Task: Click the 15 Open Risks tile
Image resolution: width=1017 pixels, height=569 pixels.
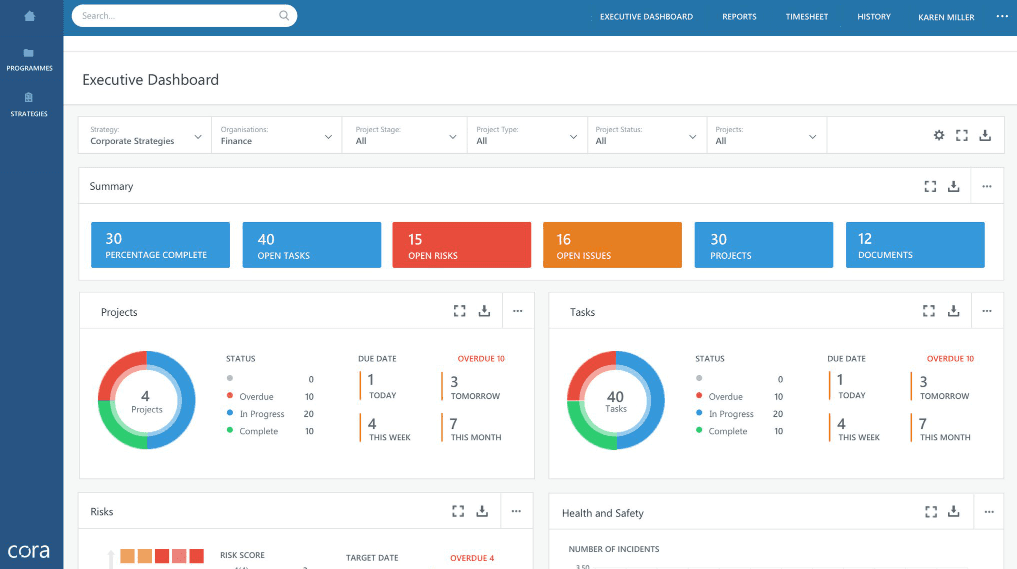Action: tap(461, 245)
